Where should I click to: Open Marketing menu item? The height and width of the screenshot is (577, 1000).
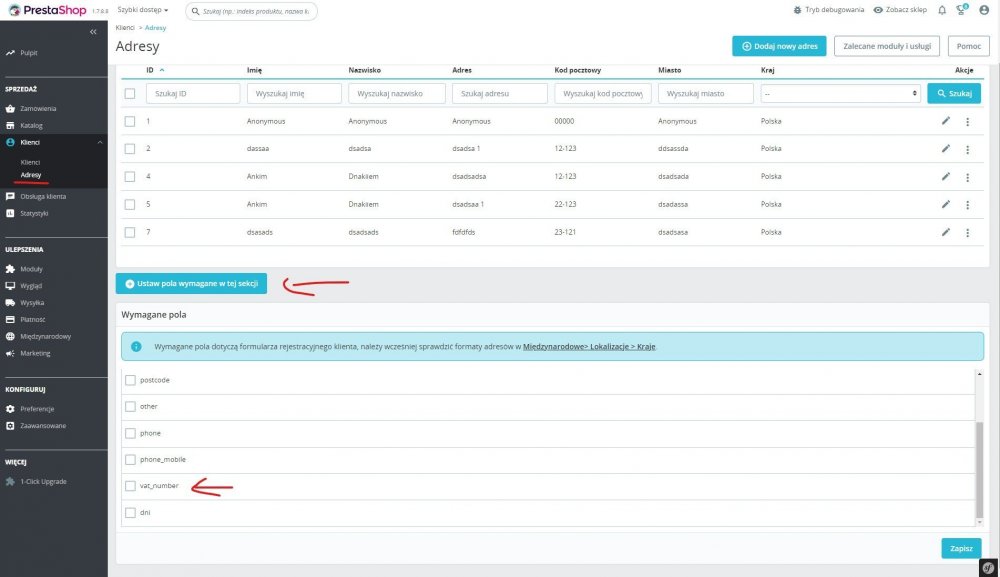[x=35, y=353]
